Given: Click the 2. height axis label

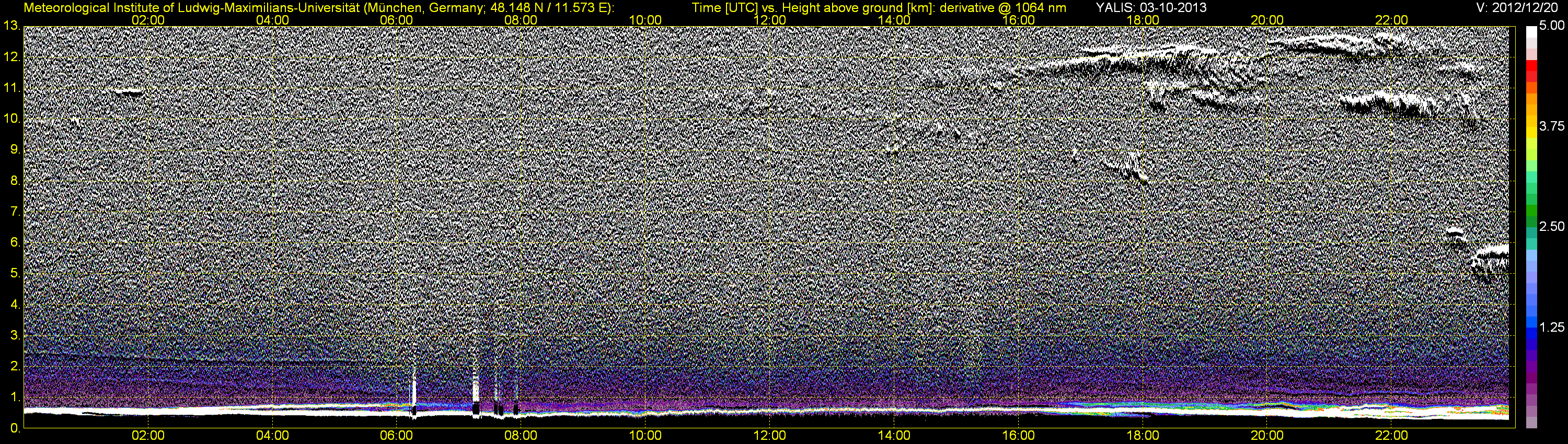Looking at the screenshot, I should (15, 366).
